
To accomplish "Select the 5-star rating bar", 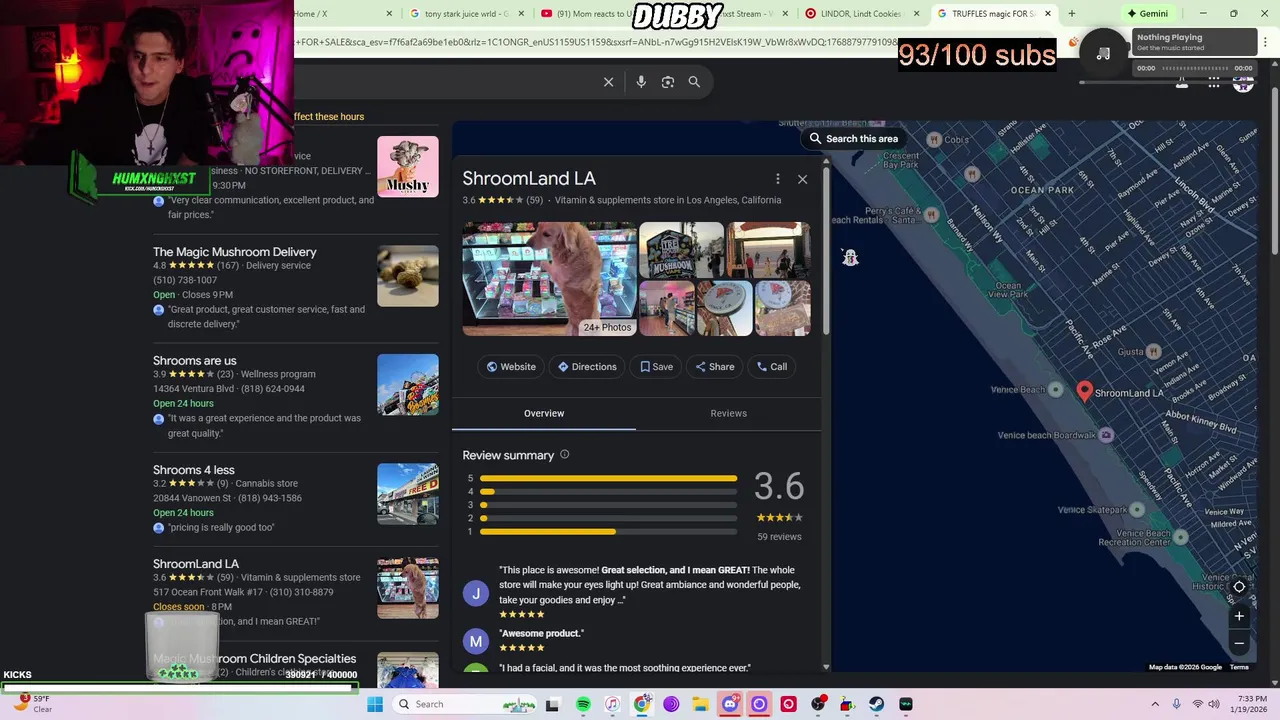I will click(x=608, y=479).
